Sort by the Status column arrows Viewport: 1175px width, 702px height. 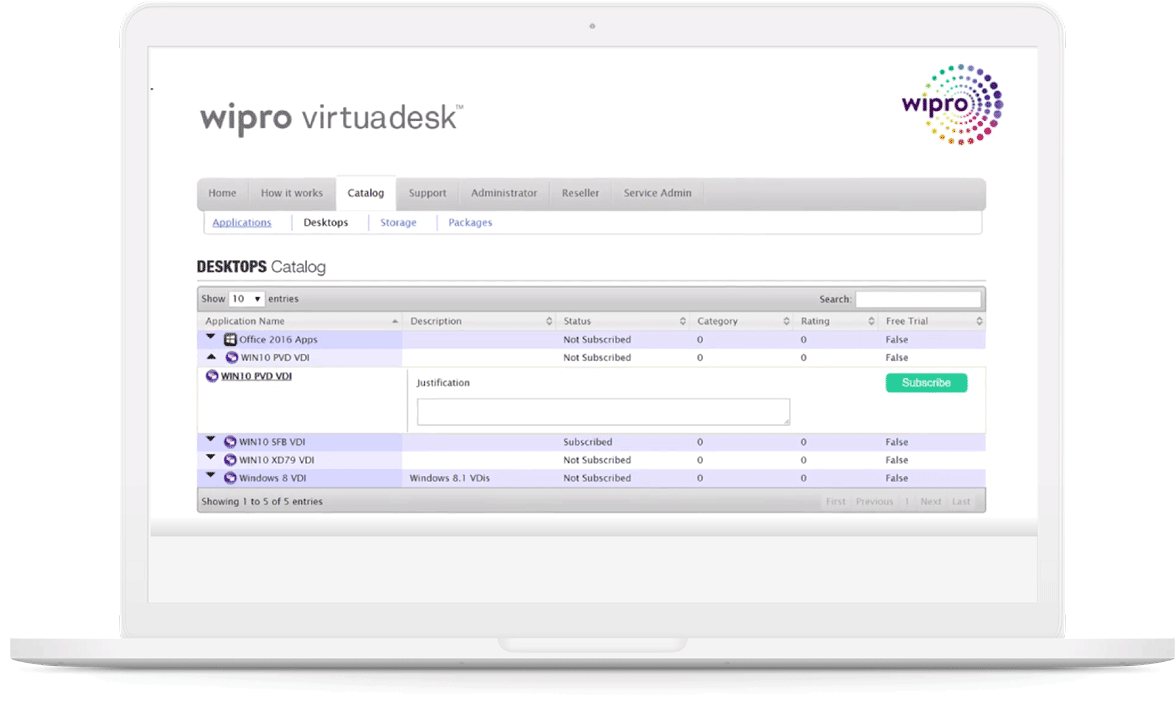pos(683,322)
